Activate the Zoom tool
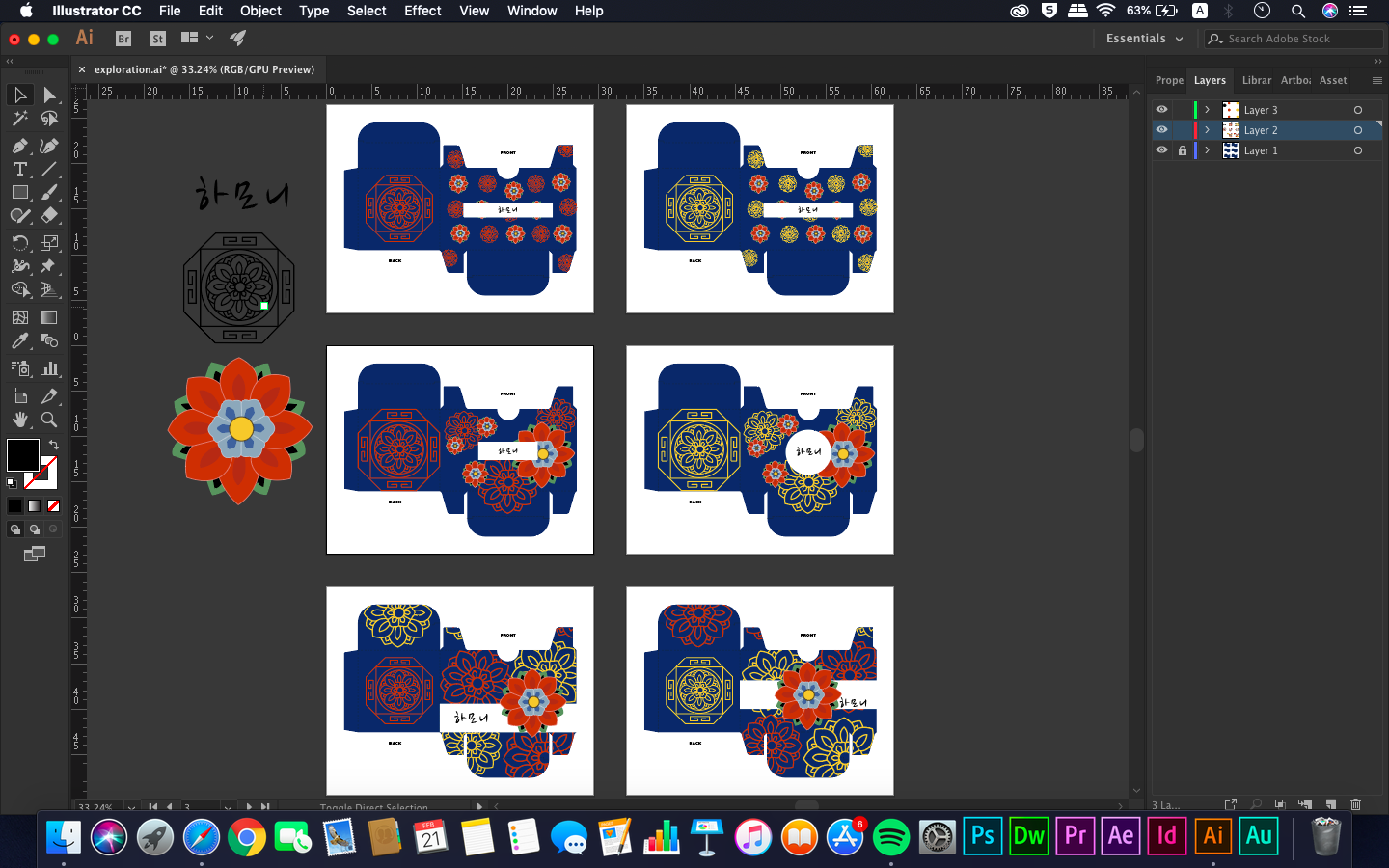1389x868 pixels. [x=51, y=420]
